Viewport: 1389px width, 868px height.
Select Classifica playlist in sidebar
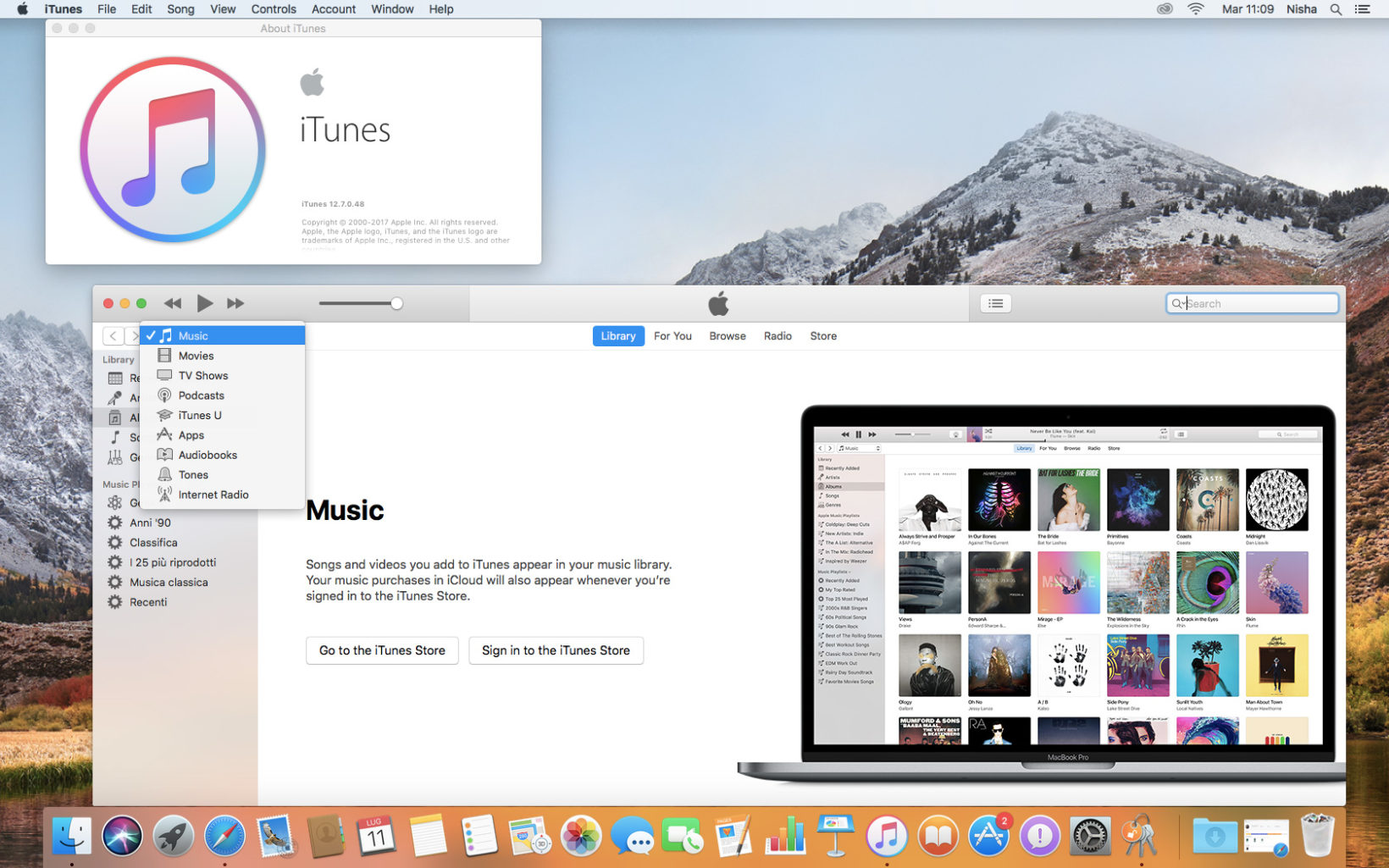(x=175, y=543)
